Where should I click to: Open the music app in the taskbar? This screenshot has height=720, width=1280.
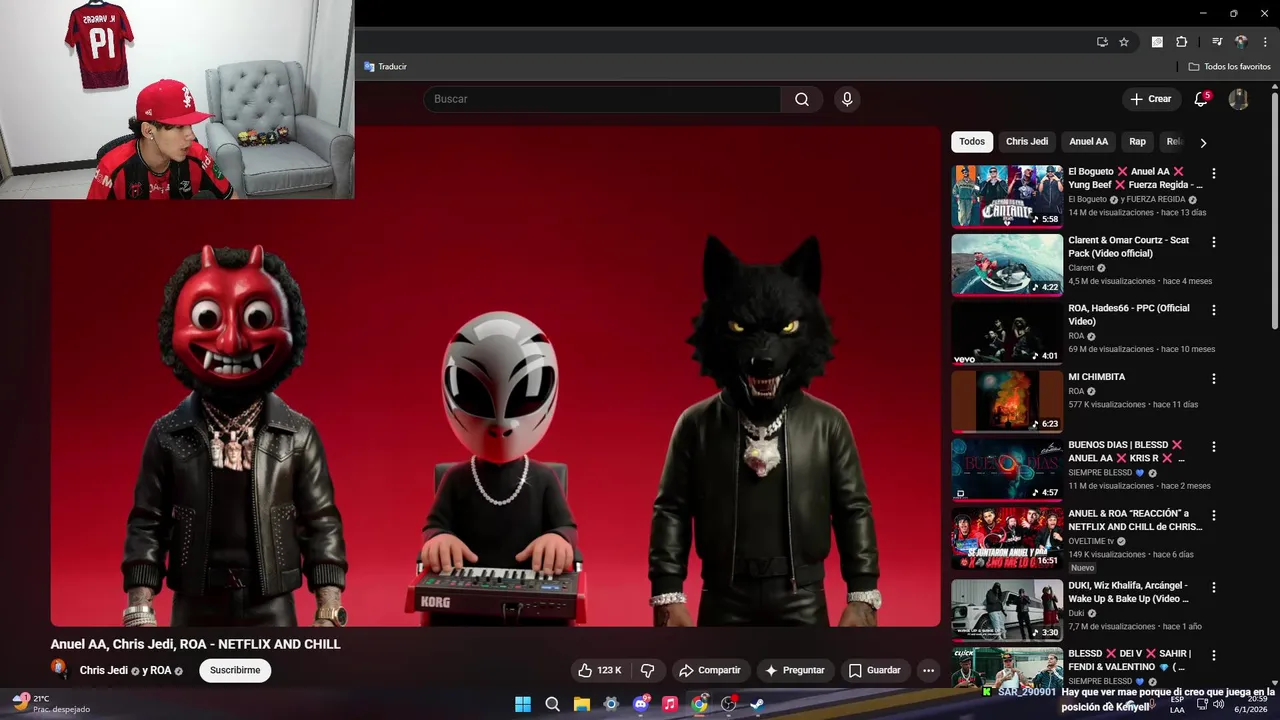click(x=670, y=704)
